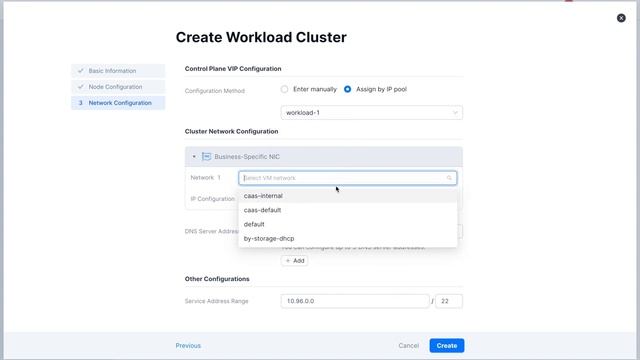Go to the Basic Information step
Viewport: 640px width, 360px height.
[118, 71]
